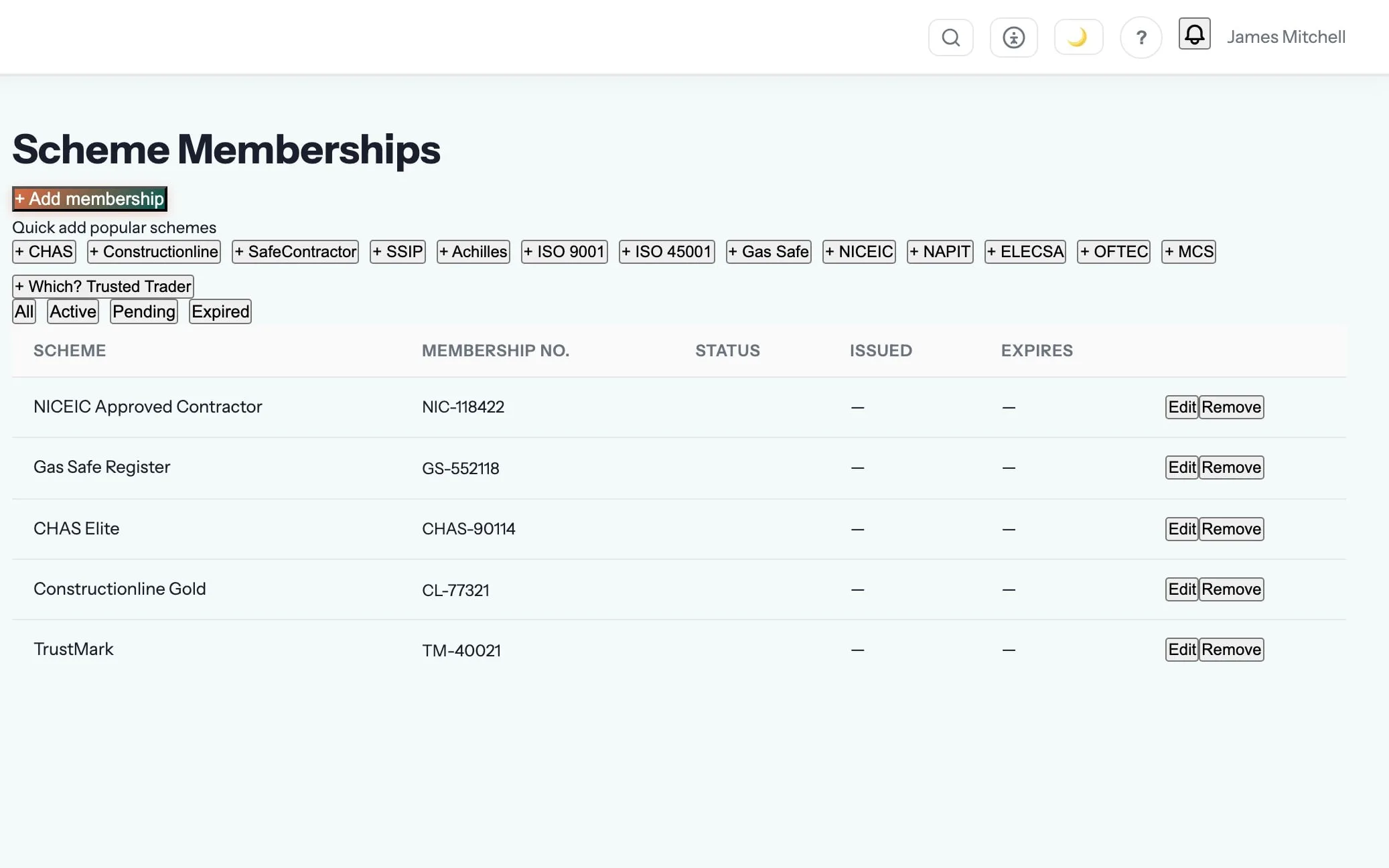Screen dimensions: 1389x868
Task: Edit the TrustMark membership
Action: (1182, 650)
